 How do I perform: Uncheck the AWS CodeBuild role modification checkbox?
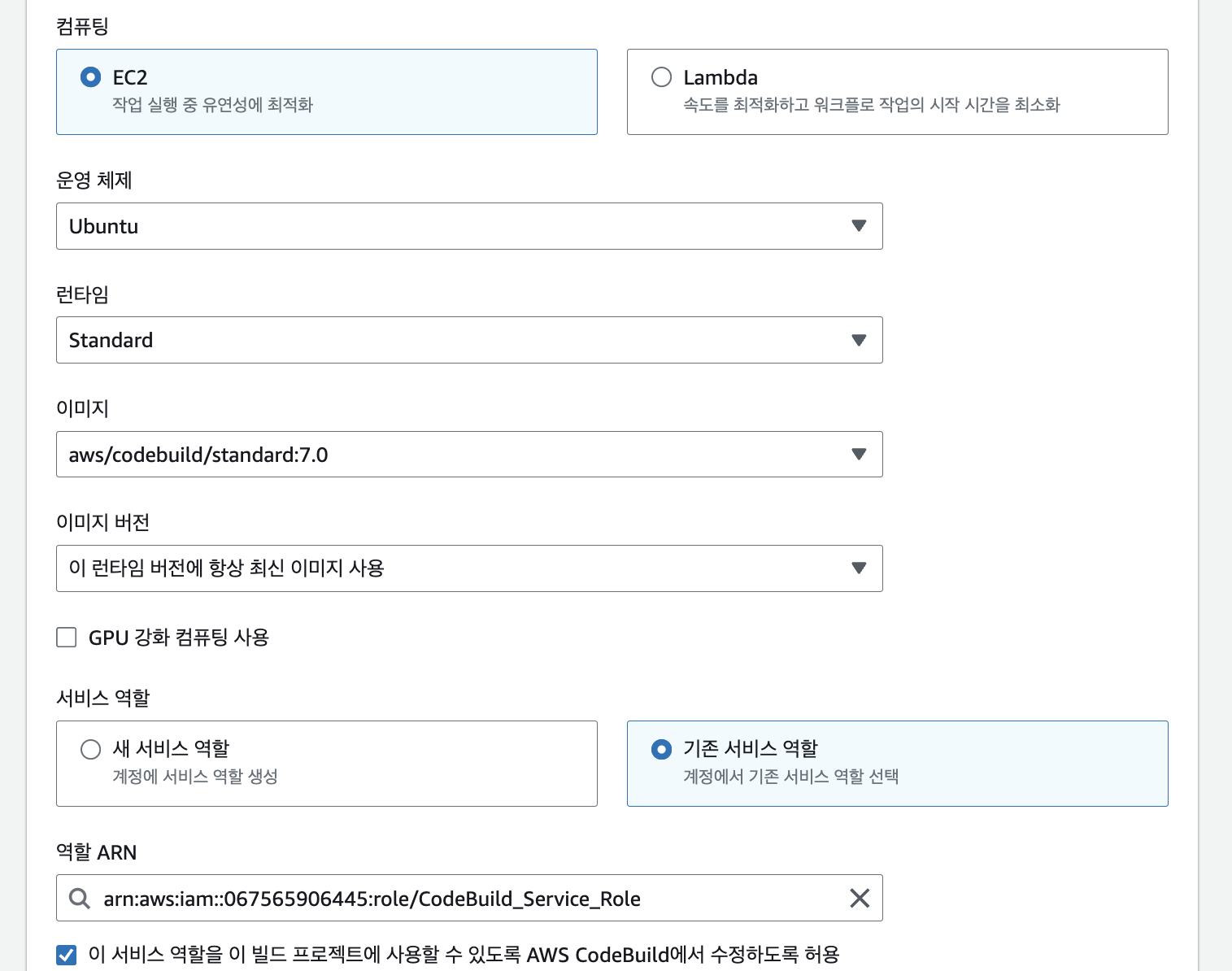pos(67,955)
